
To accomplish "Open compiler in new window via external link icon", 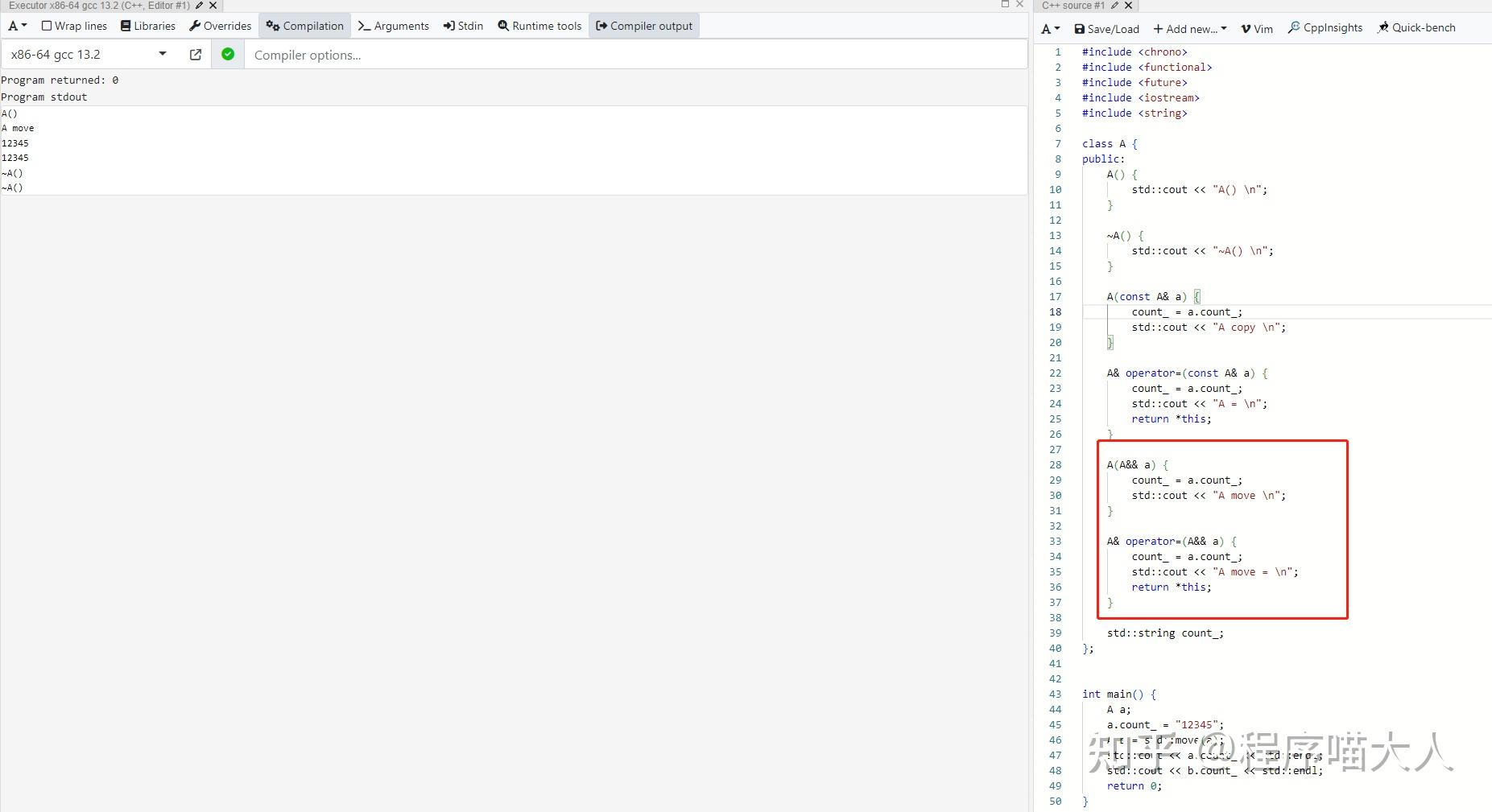I will tap(195, 54).
